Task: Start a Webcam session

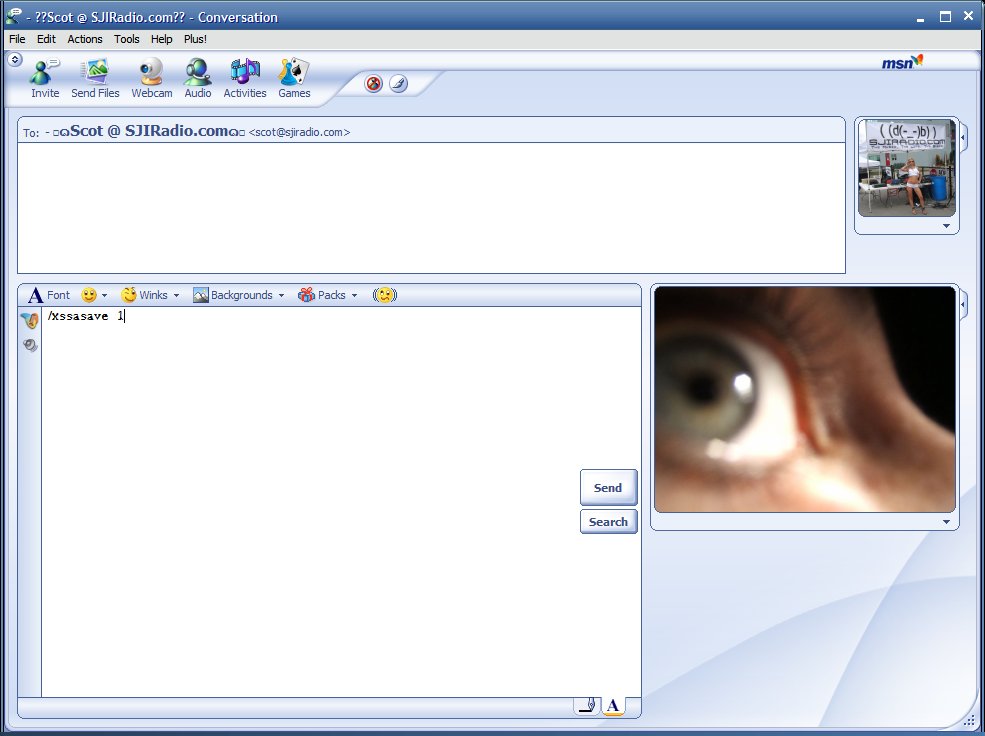Action: (x=151, y=78)
